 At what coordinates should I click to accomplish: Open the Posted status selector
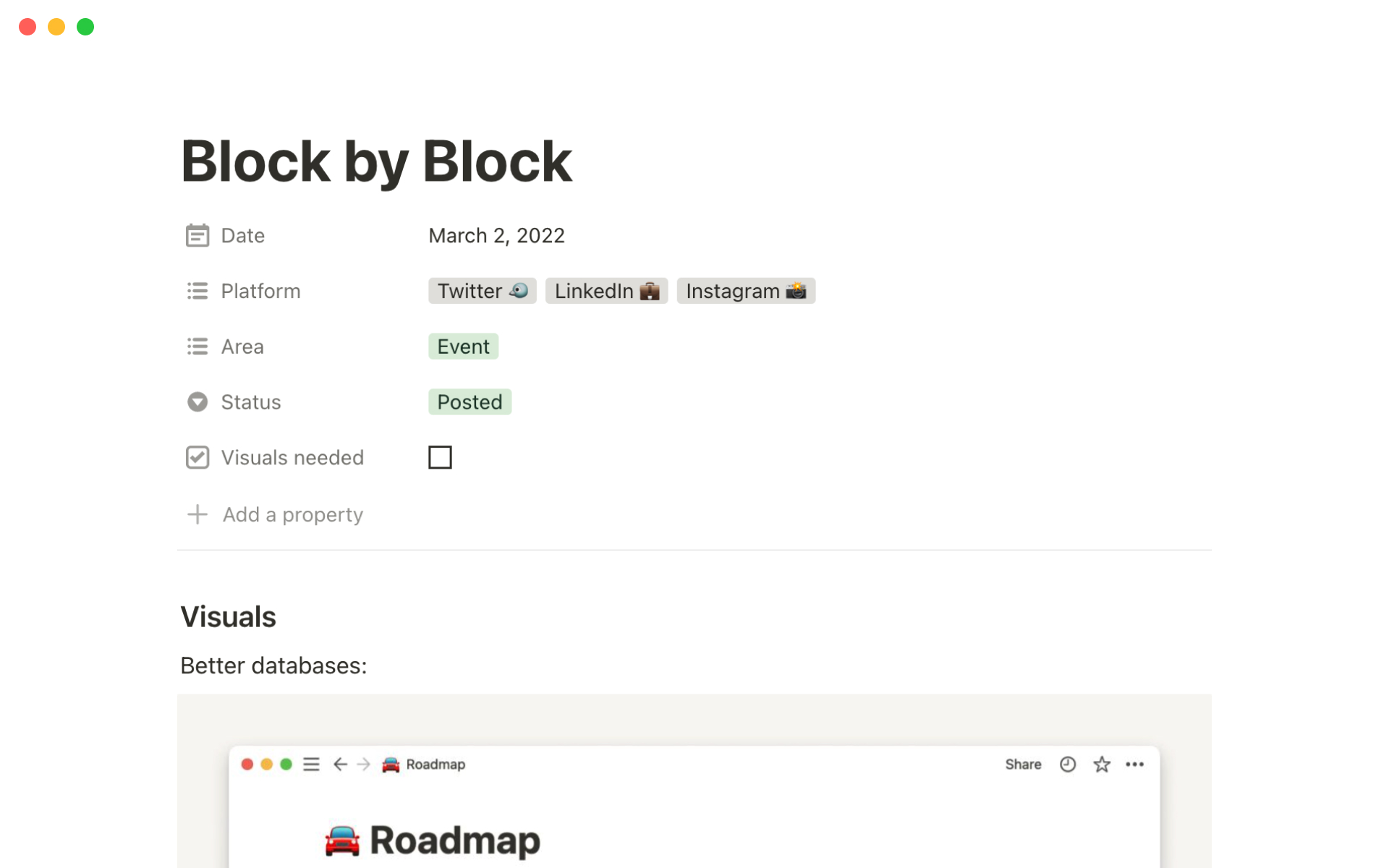[470, 402]
